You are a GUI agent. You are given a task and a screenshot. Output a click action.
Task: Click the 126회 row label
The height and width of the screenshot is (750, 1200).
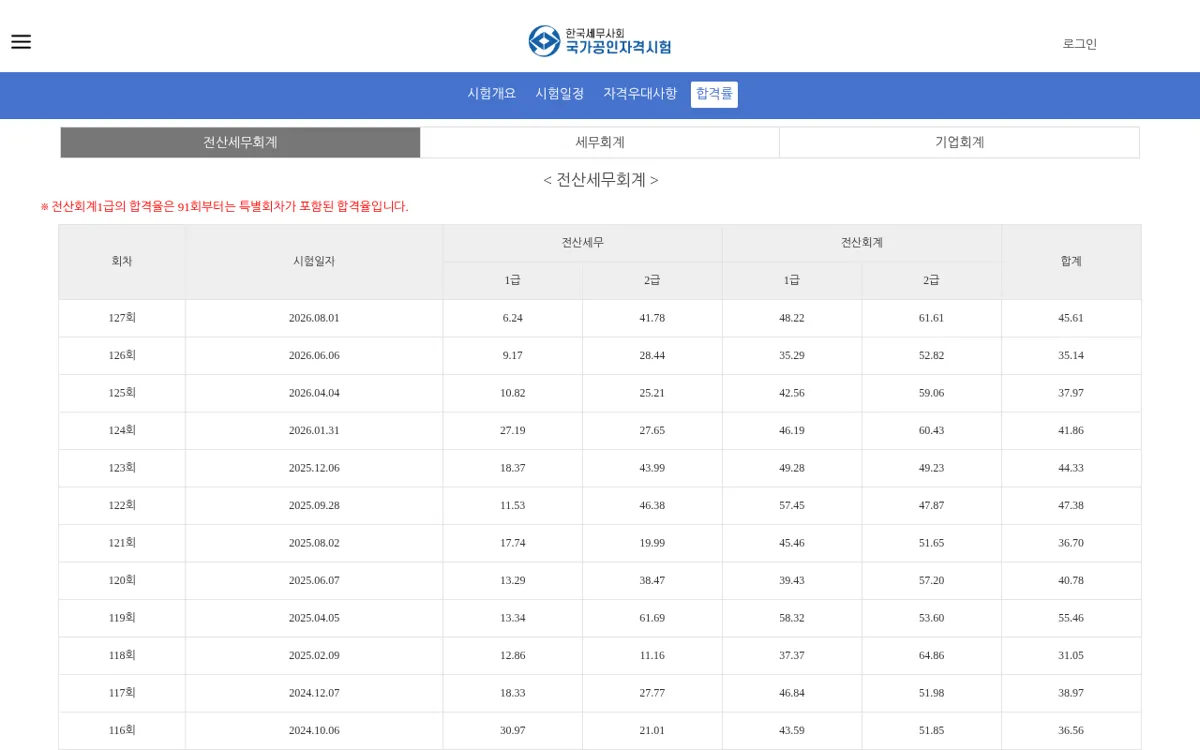tap(122, 355)
